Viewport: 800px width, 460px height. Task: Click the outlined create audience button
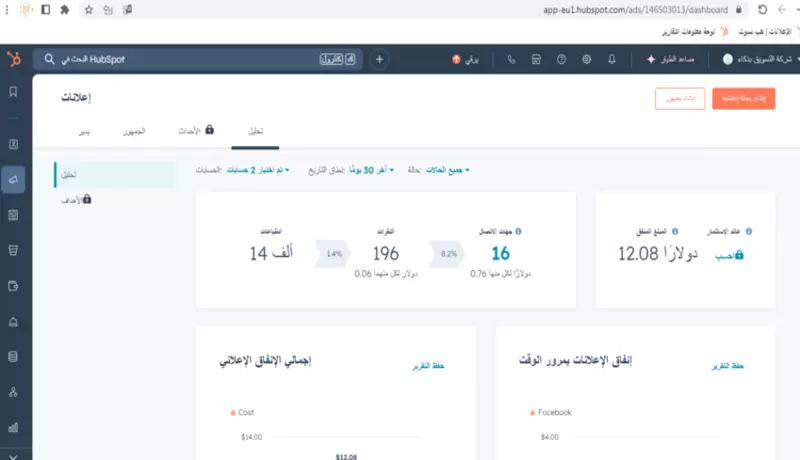680,98
